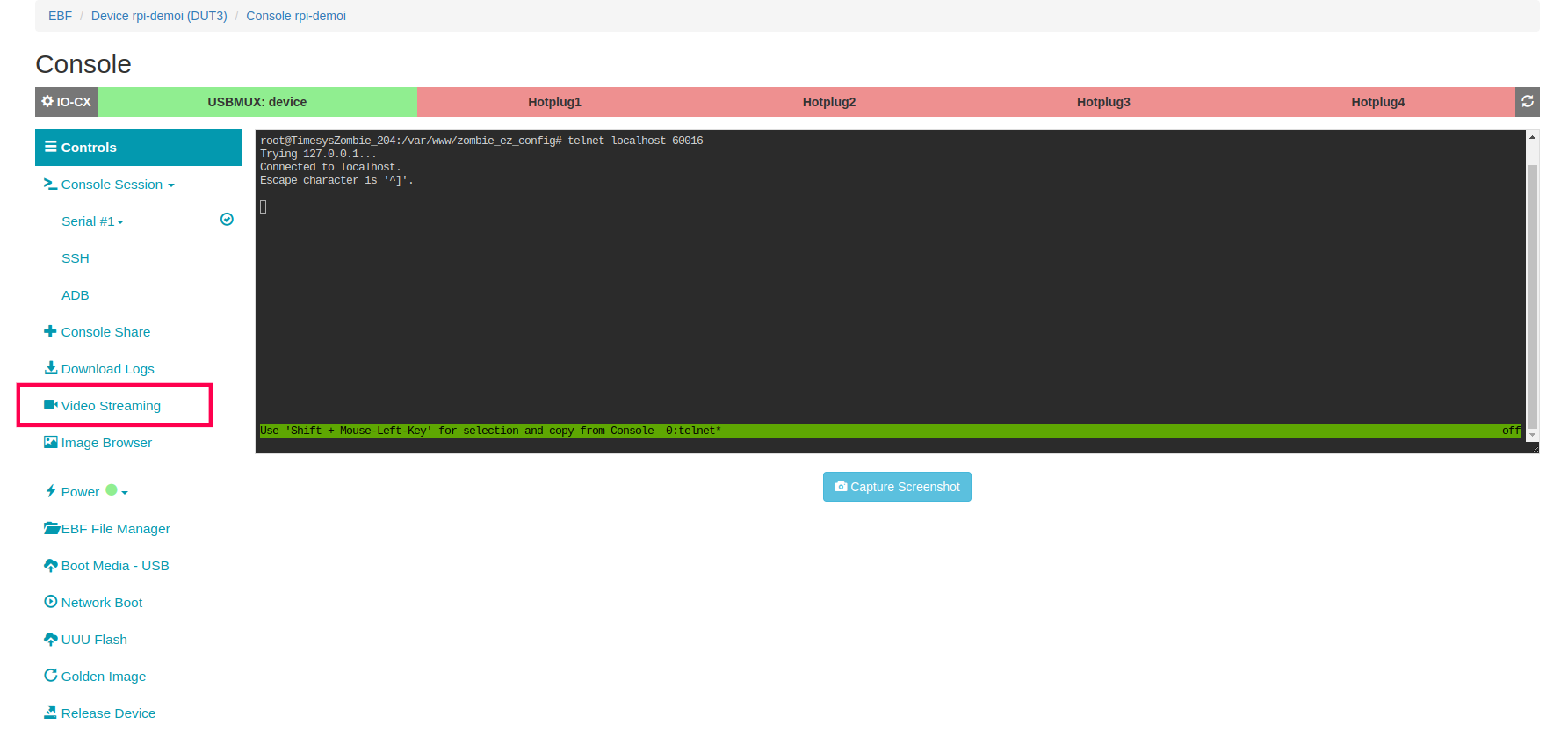Open the Power dropdown caret
Image resolution: width=1568 pixels, height=731 pixels.
coord(125,493)
